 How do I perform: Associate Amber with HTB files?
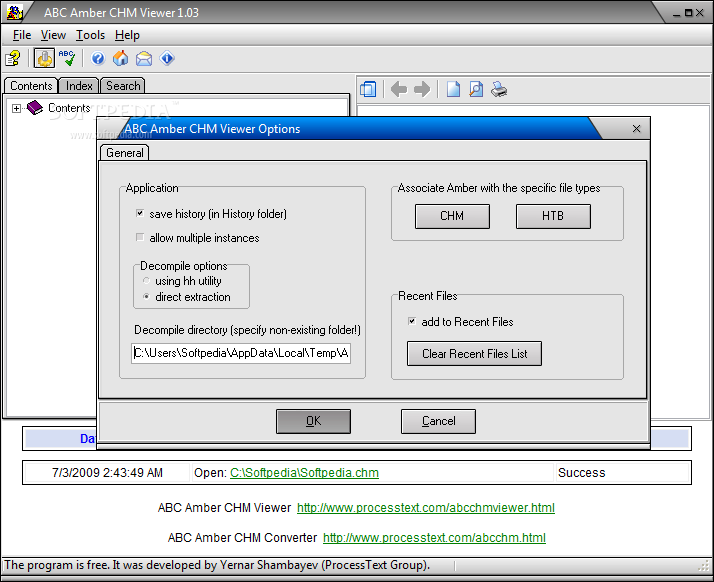[553, 216]
